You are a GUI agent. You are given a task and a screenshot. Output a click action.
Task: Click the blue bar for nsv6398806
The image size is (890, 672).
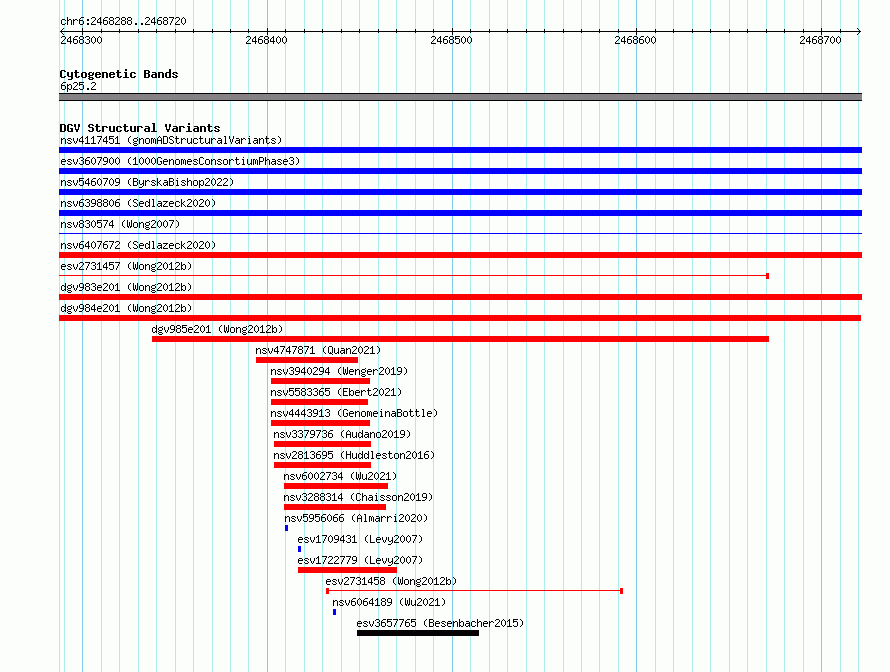(460, 213)
